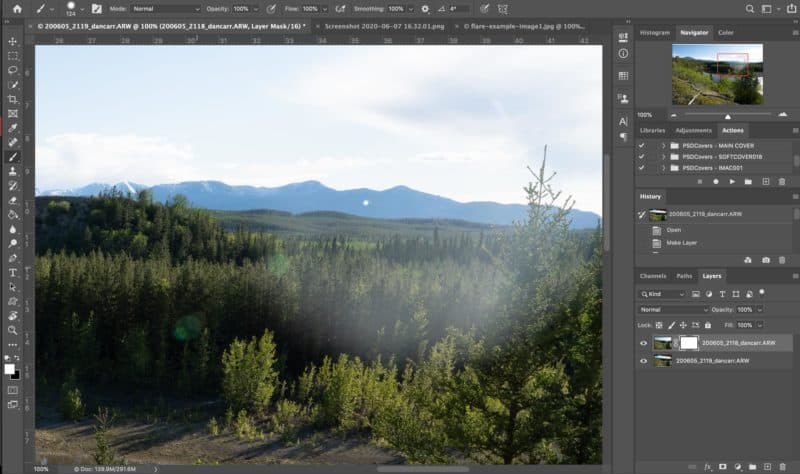The width and height of the screenshot is (800, 474).
Task: Toggle the PSDCovers - IMAC001 checkmark
Action: (x=641, y=168)
